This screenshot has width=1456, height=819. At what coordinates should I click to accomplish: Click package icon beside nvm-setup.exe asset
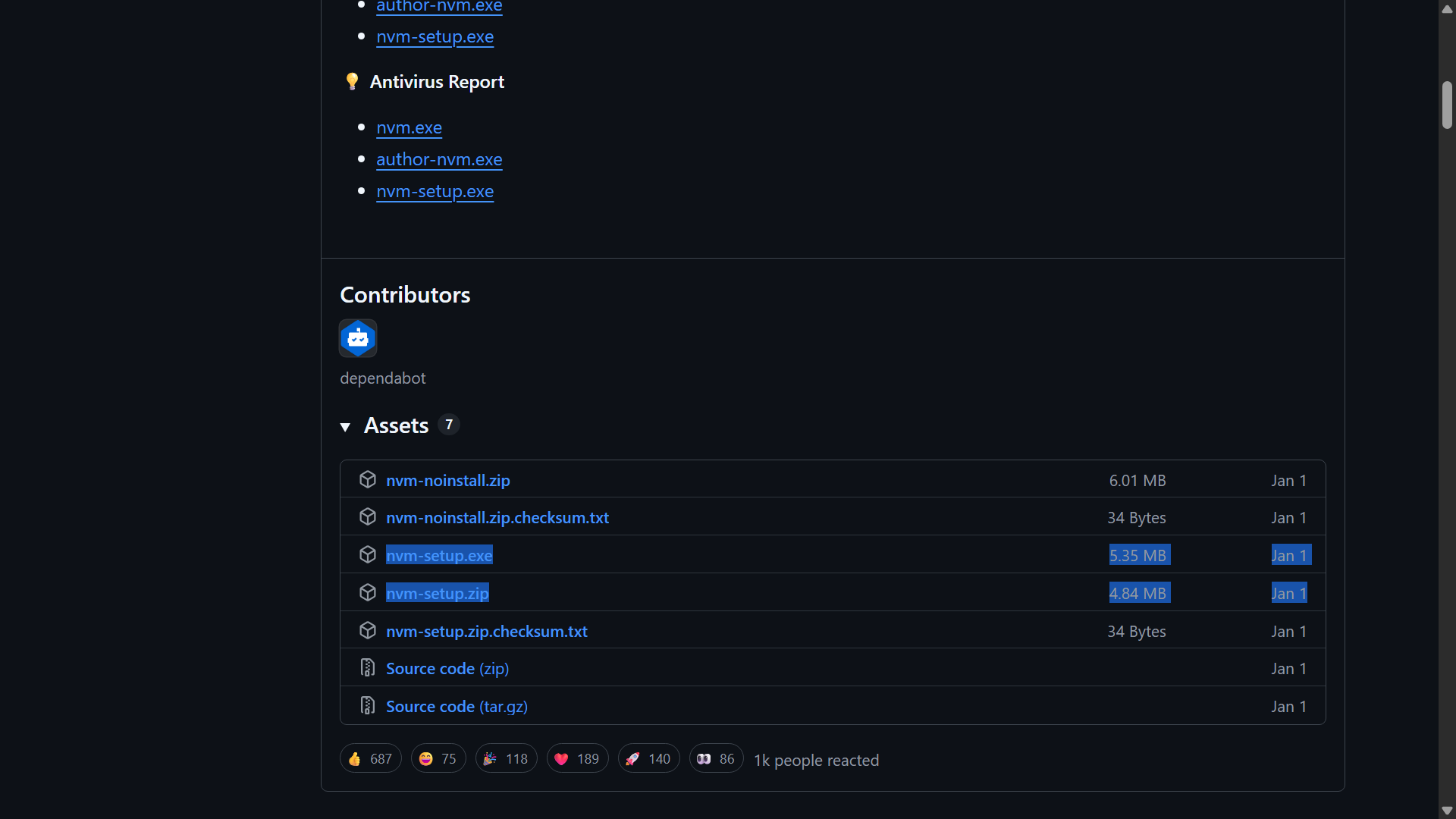(x=368, y=555)
